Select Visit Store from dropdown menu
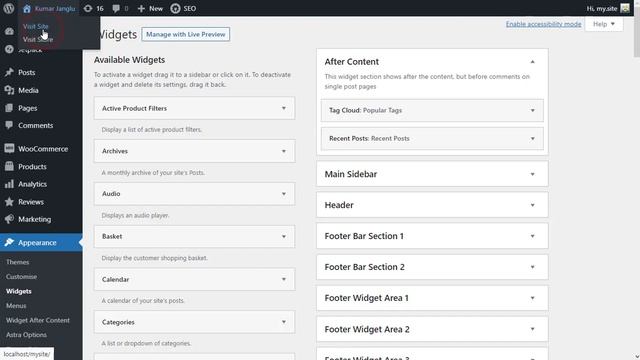The image size is (640, 360). pyautogui.click(x=38, y=39)
